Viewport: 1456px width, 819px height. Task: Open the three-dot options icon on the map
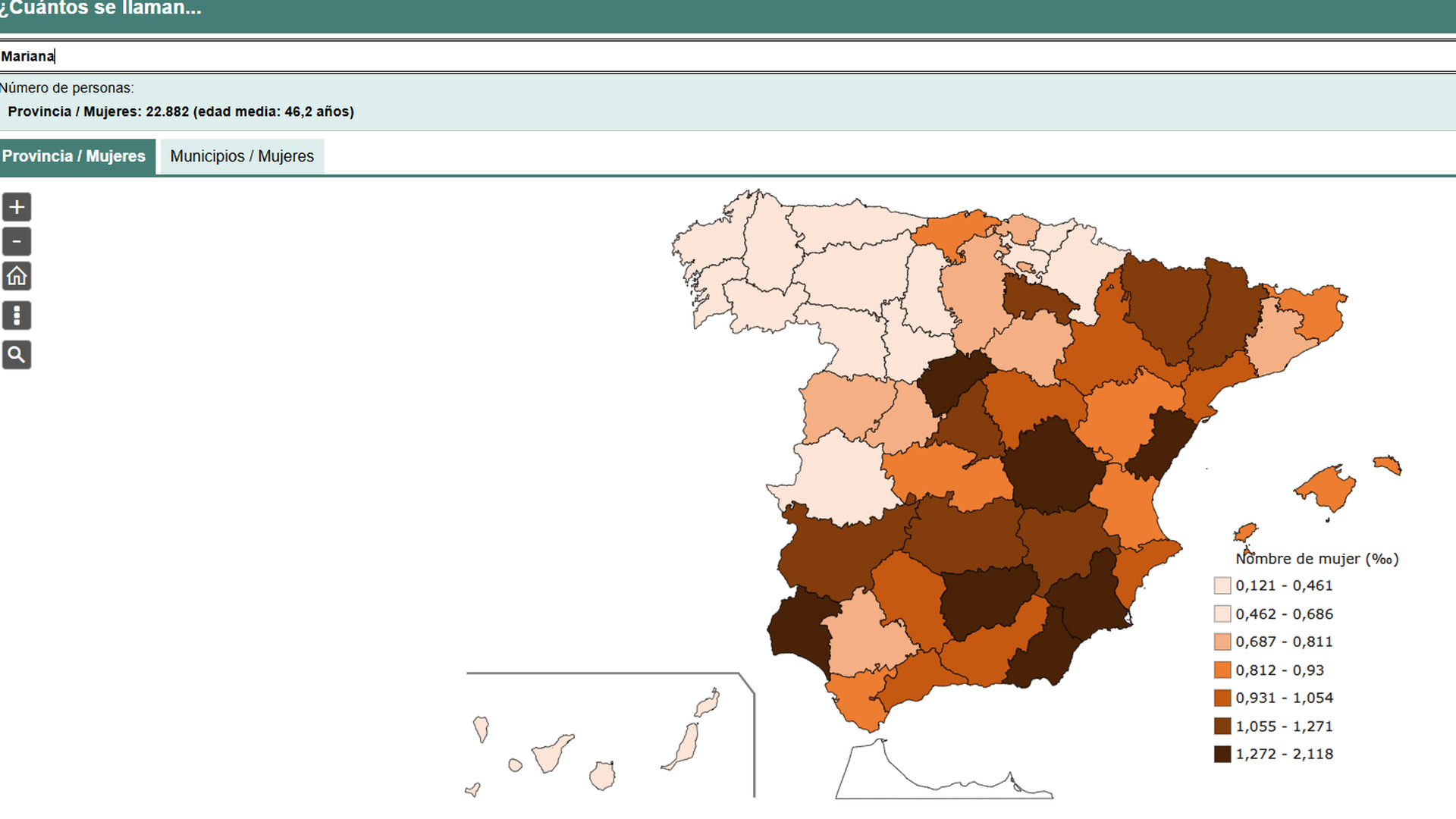(x=17, y=315)
